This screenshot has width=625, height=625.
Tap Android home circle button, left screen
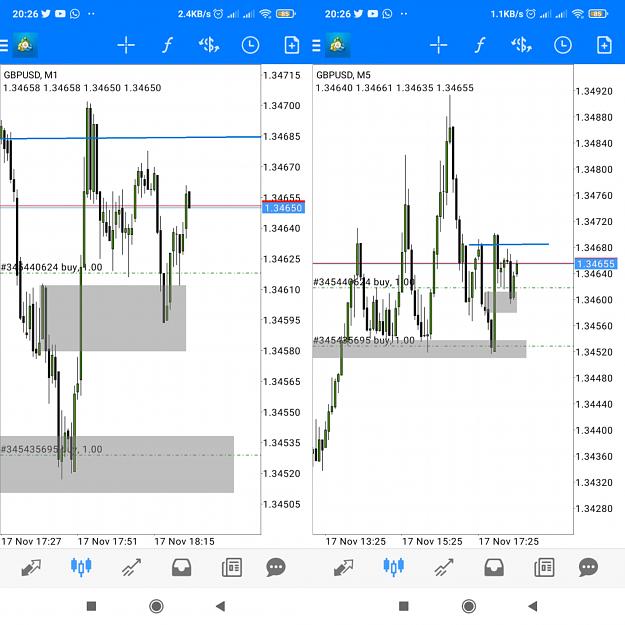156,606
